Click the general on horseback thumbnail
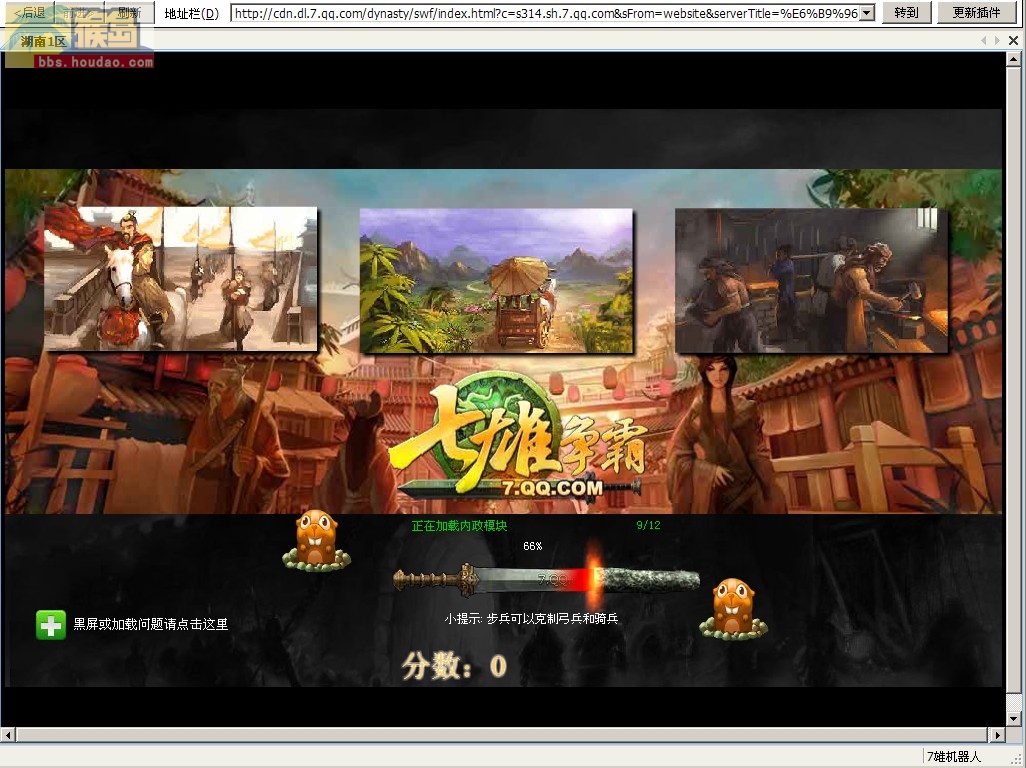This screenshot has height=768, width=1026. tap(181, 279)
